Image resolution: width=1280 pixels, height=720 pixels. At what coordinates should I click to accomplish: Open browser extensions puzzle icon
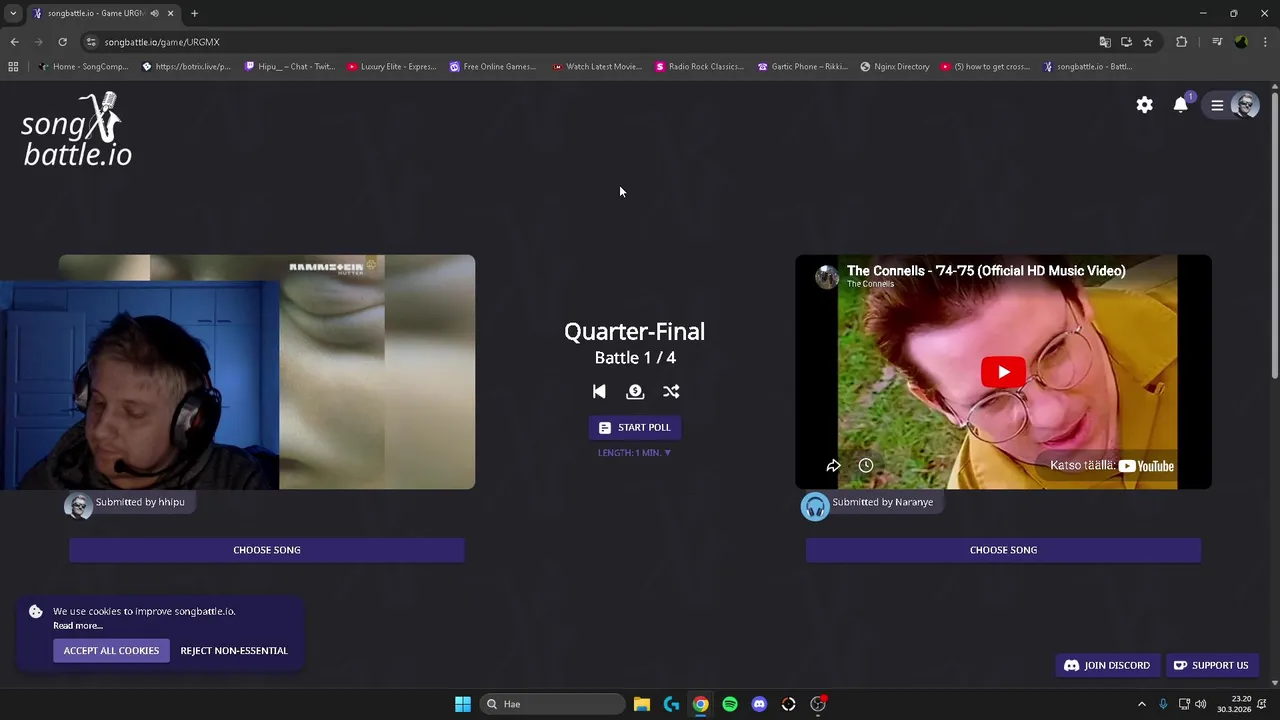pyautogui.click(x=1182, y=42)
